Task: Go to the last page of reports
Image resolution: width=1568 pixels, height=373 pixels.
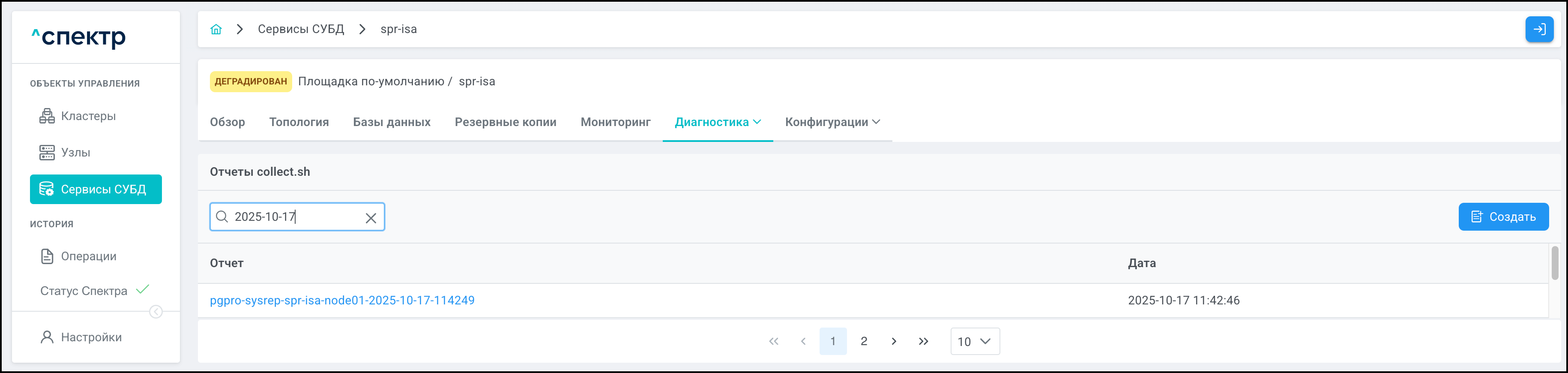Action: tap(923, 341)
